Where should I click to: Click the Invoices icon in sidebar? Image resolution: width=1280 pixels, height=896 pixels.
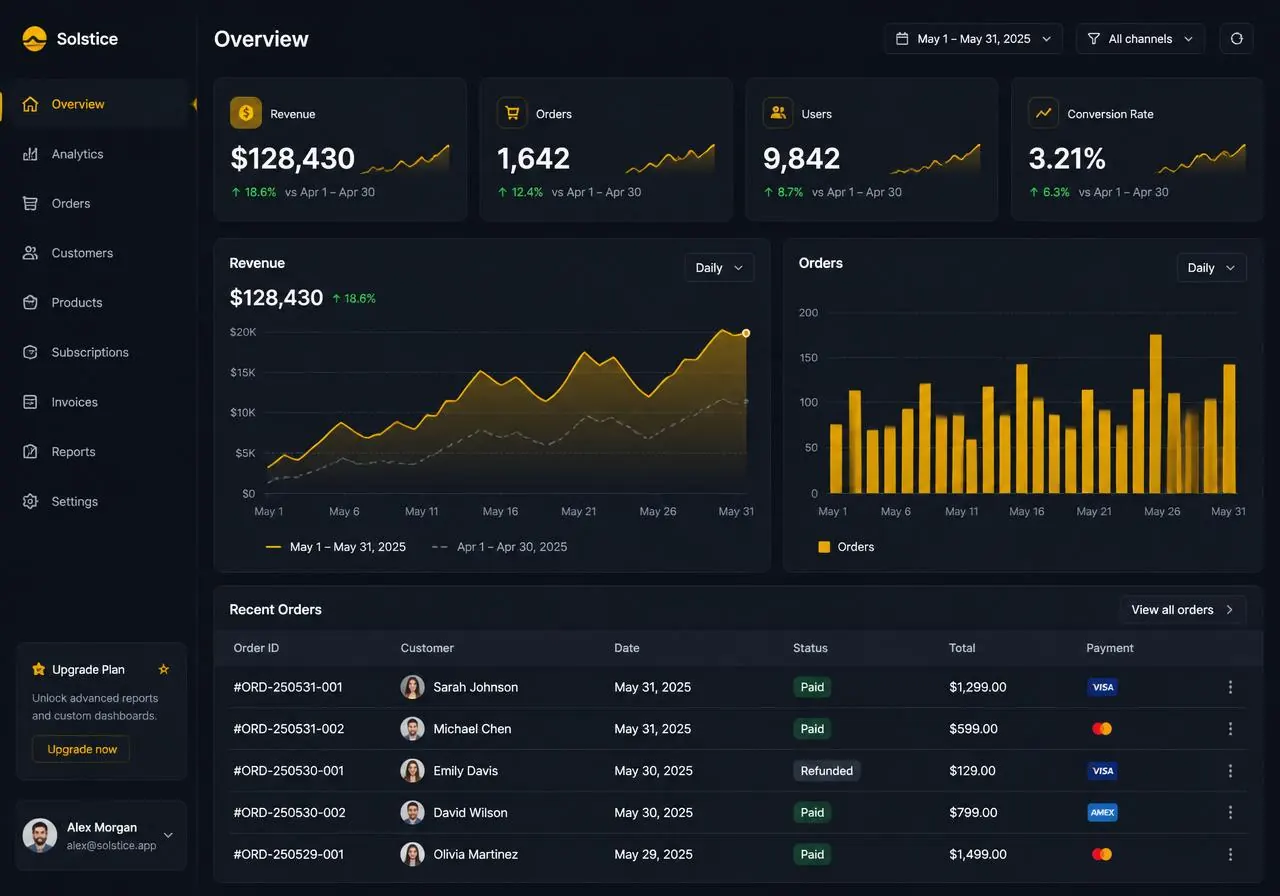pyautogui.click(x=30, y=402)
